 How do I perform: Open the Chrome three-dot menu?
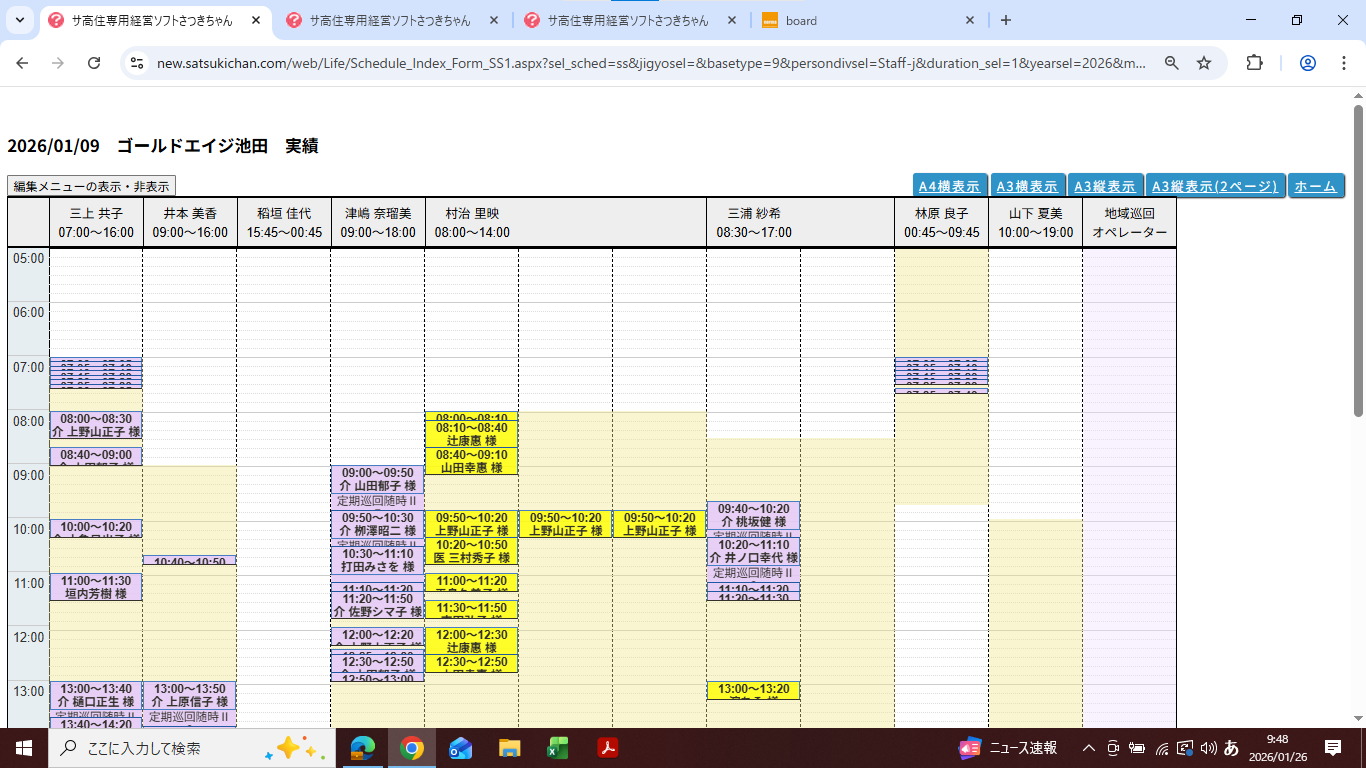coord(1342,63)
